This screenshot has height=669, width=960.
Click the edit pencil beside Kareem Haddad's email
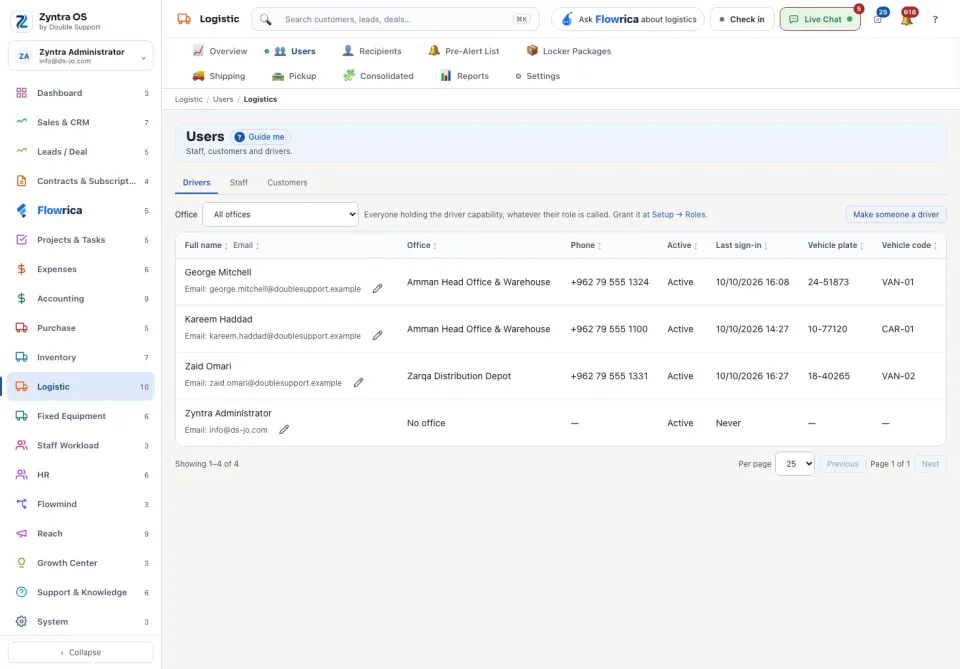click(x=377, y=335)
